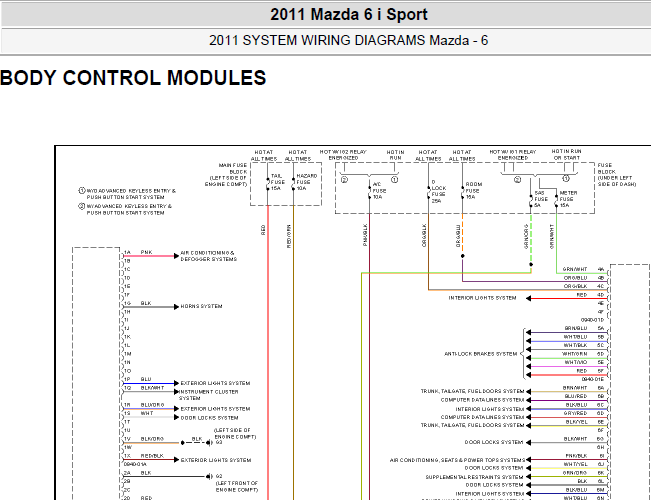Click 'INTERIOR LIGHTS SYSTEM' on pin 4D row
The width and height of the screenshot is (651, 500).
point(482,298)
